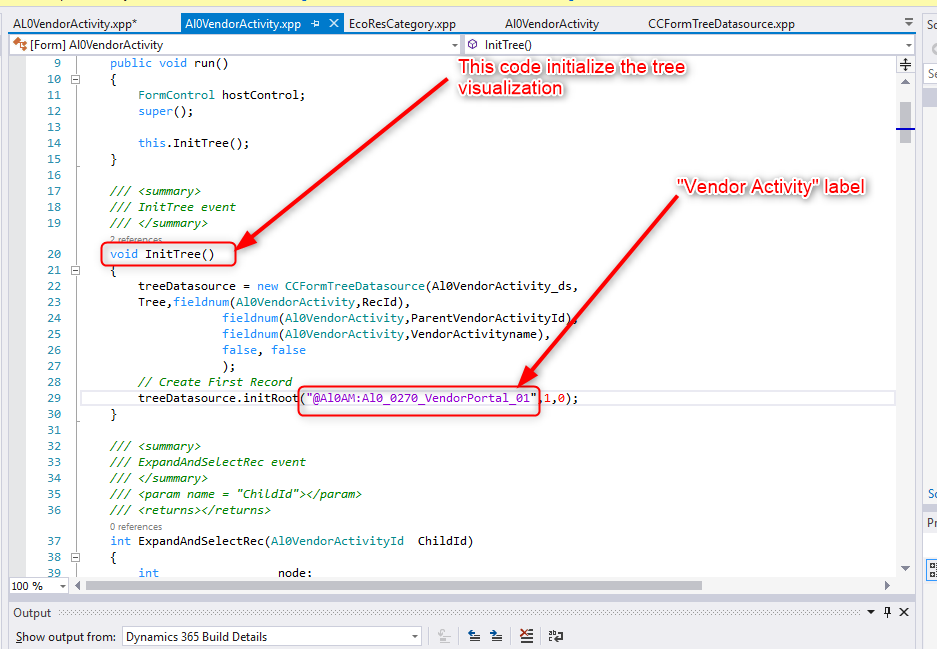Click the vertical scrollbar up arrow
937x649 pixels.
point(905,81)
